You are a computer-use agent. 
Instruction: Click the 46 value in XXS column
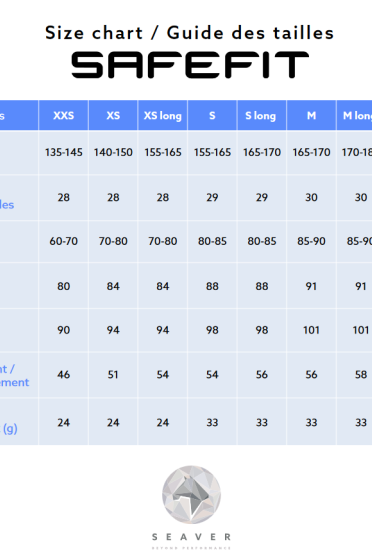[x=63, y=375]
